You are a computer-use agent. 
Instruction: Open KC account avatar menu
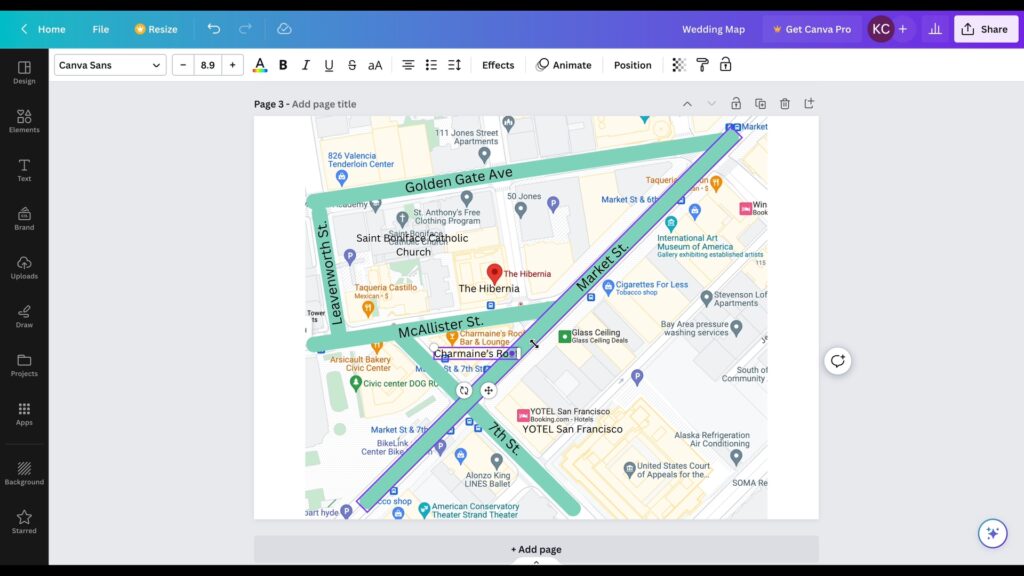881,29
